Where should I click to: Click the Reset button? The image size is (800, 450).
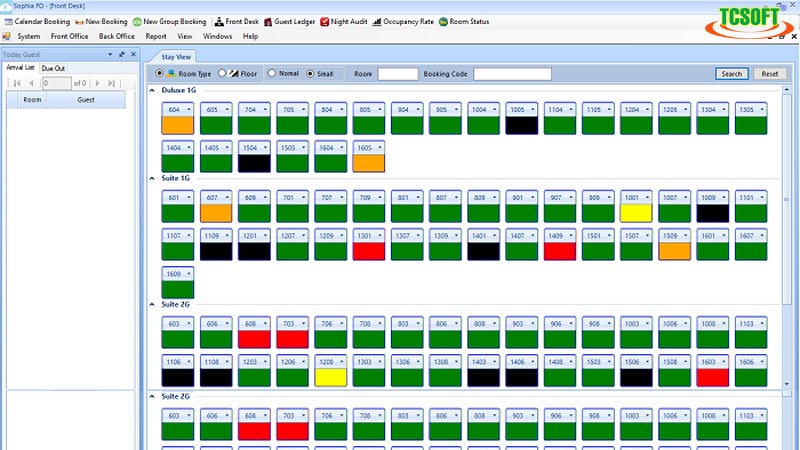coord(770,74)
